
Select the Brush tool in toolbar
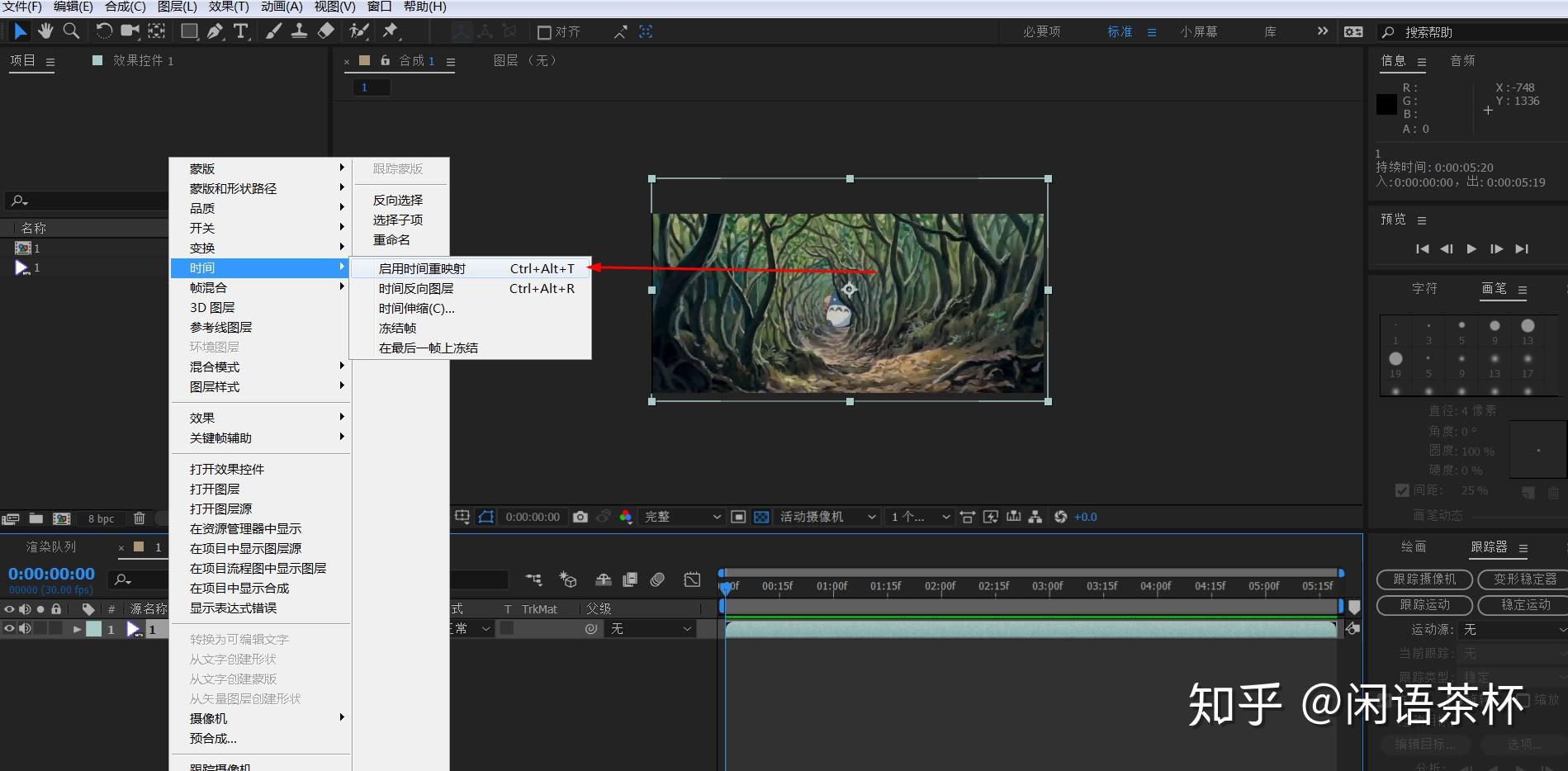point(273,31)
